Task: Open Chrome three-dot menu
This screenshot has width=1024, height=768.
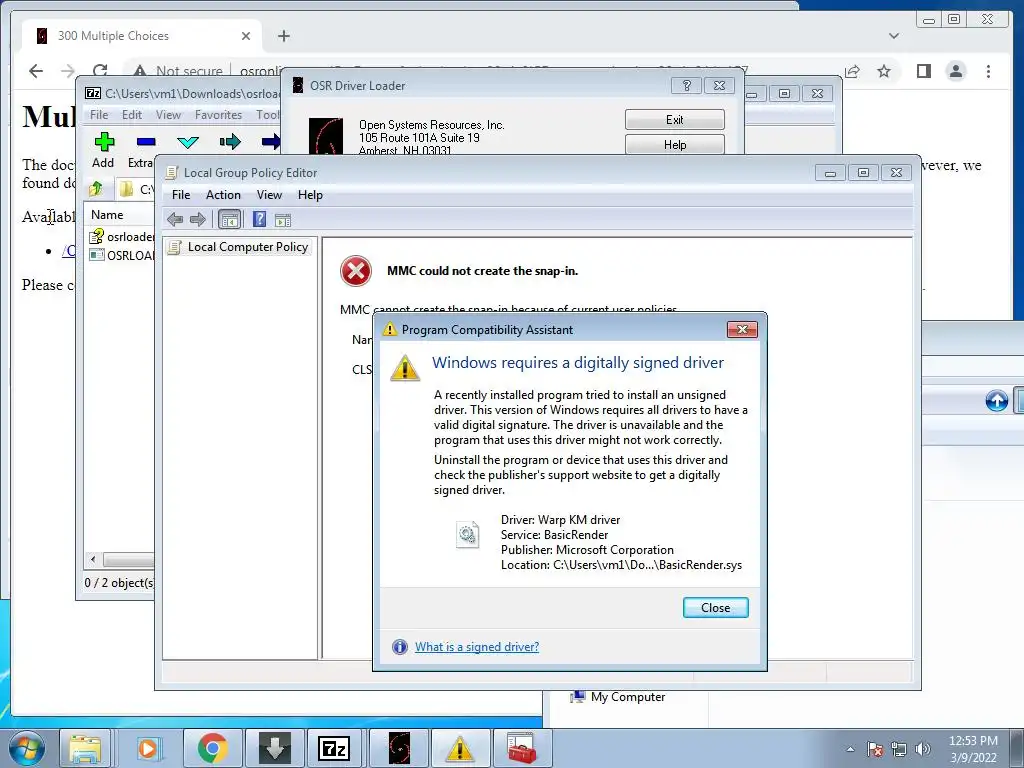Action: tap(988, 71)
